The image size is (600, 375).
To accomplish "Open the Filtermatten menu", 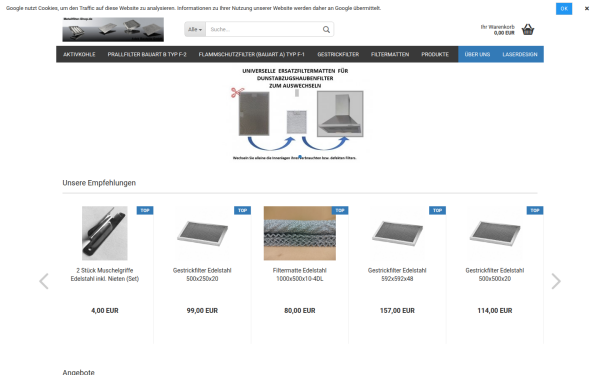I will [390, 54].
